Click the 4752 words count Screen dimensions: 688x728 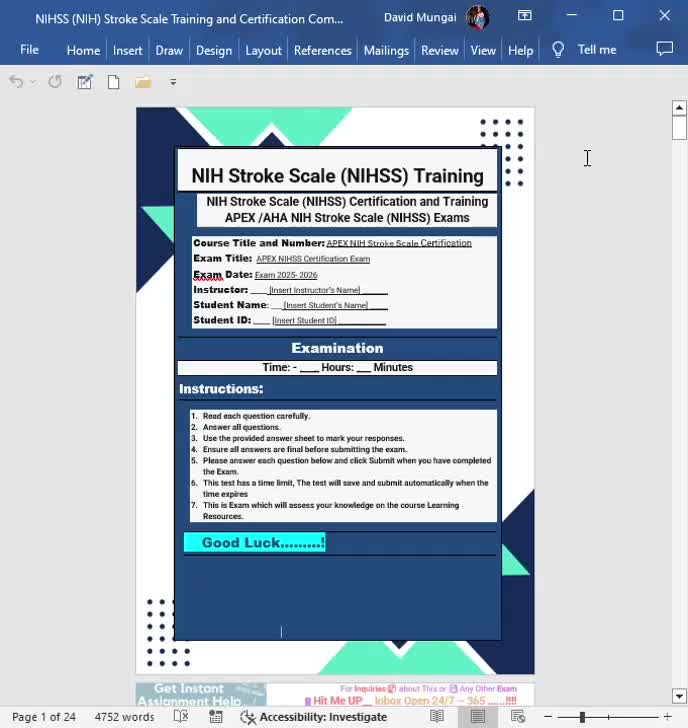coord(124,717)
